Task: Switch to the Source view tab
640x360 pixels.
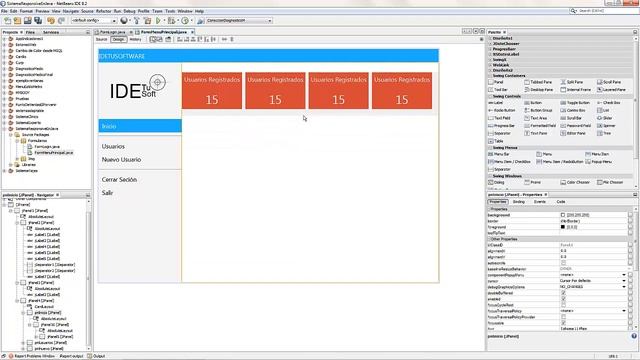Action: click(101, 39)
